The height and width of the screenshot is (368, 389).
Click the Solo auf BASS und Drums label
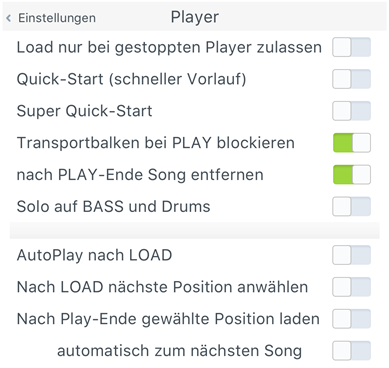[113, 207]
